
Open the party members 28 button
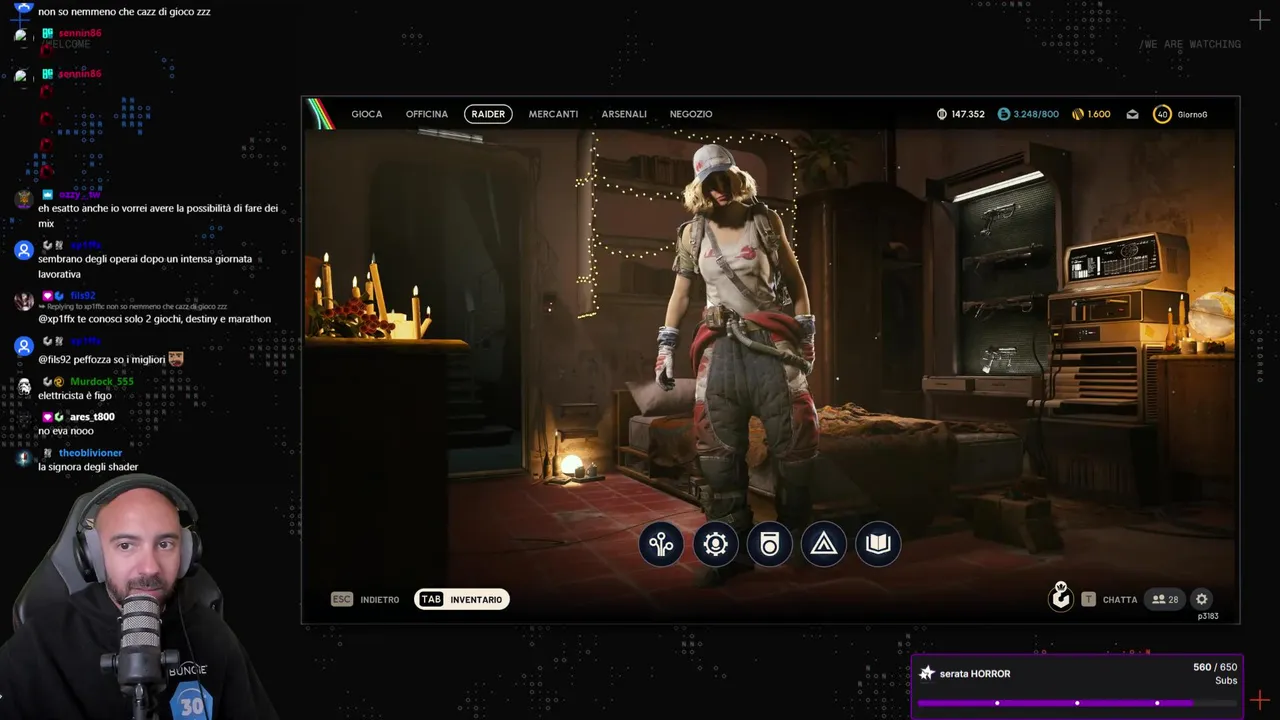click(x=1165, y=599)
